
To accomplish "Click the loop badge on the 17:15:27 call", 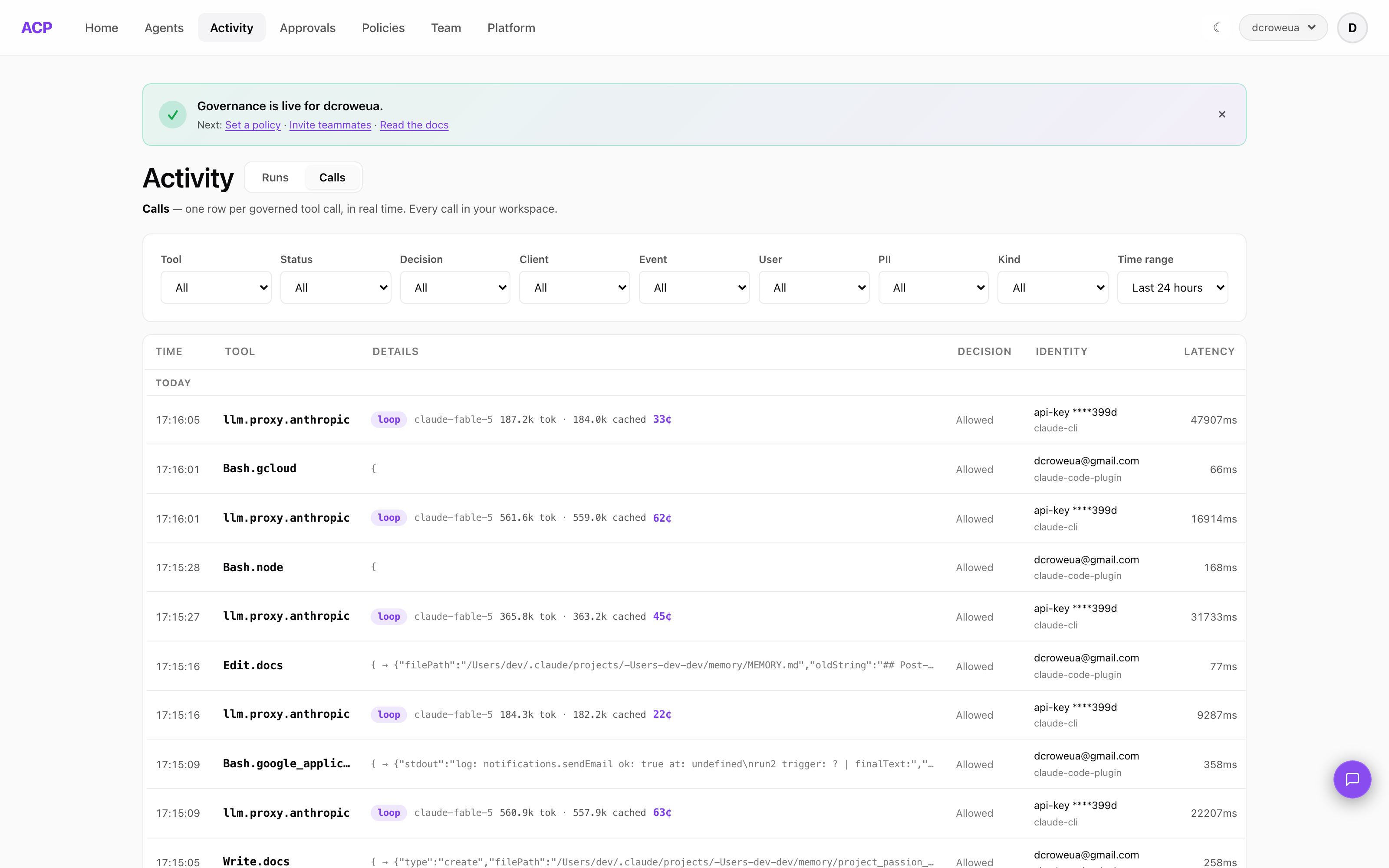I will click(x=388, y=617).
